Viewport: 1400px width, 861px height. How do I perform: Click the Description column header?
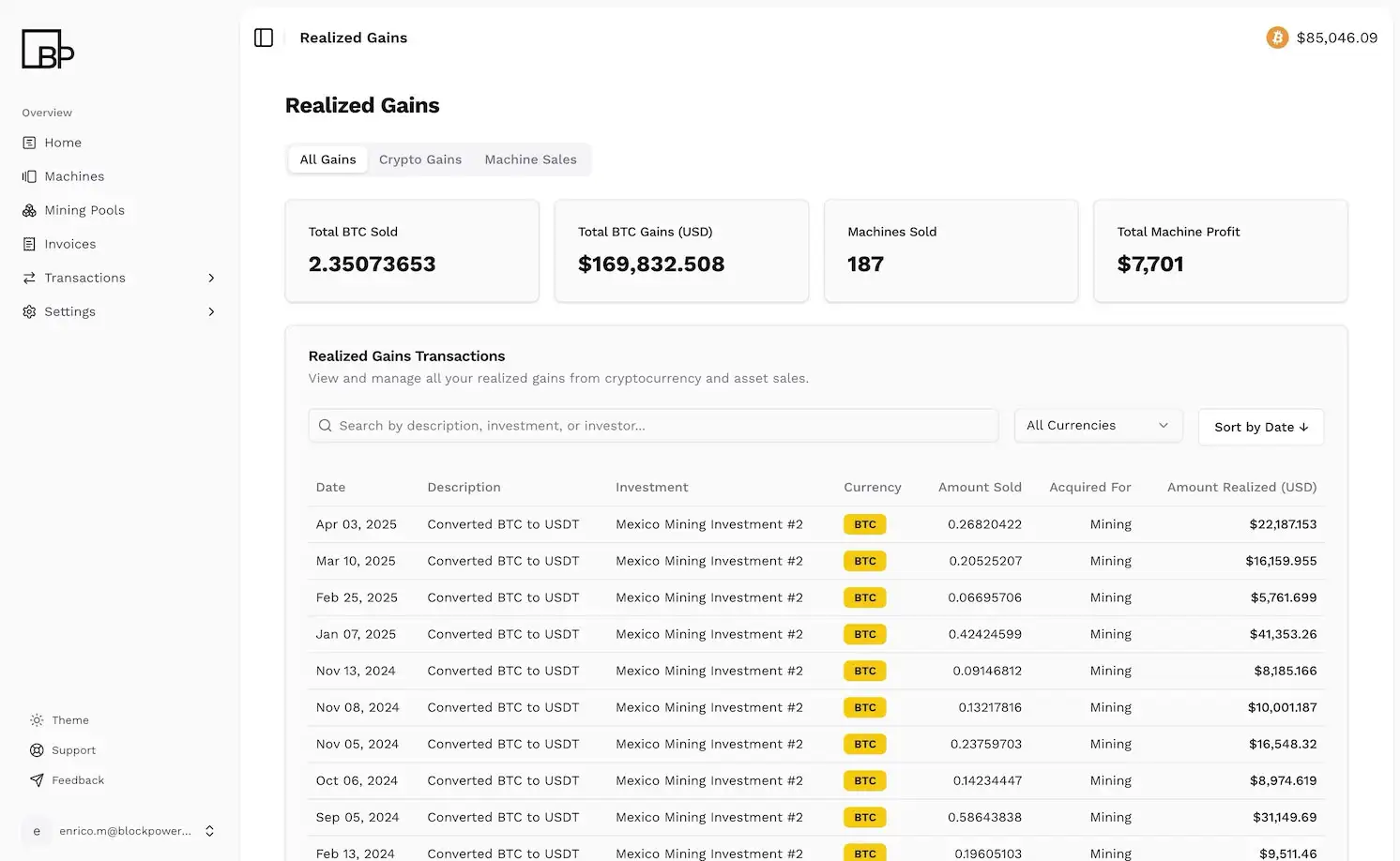pyautogui.click(x=464, y=487)
